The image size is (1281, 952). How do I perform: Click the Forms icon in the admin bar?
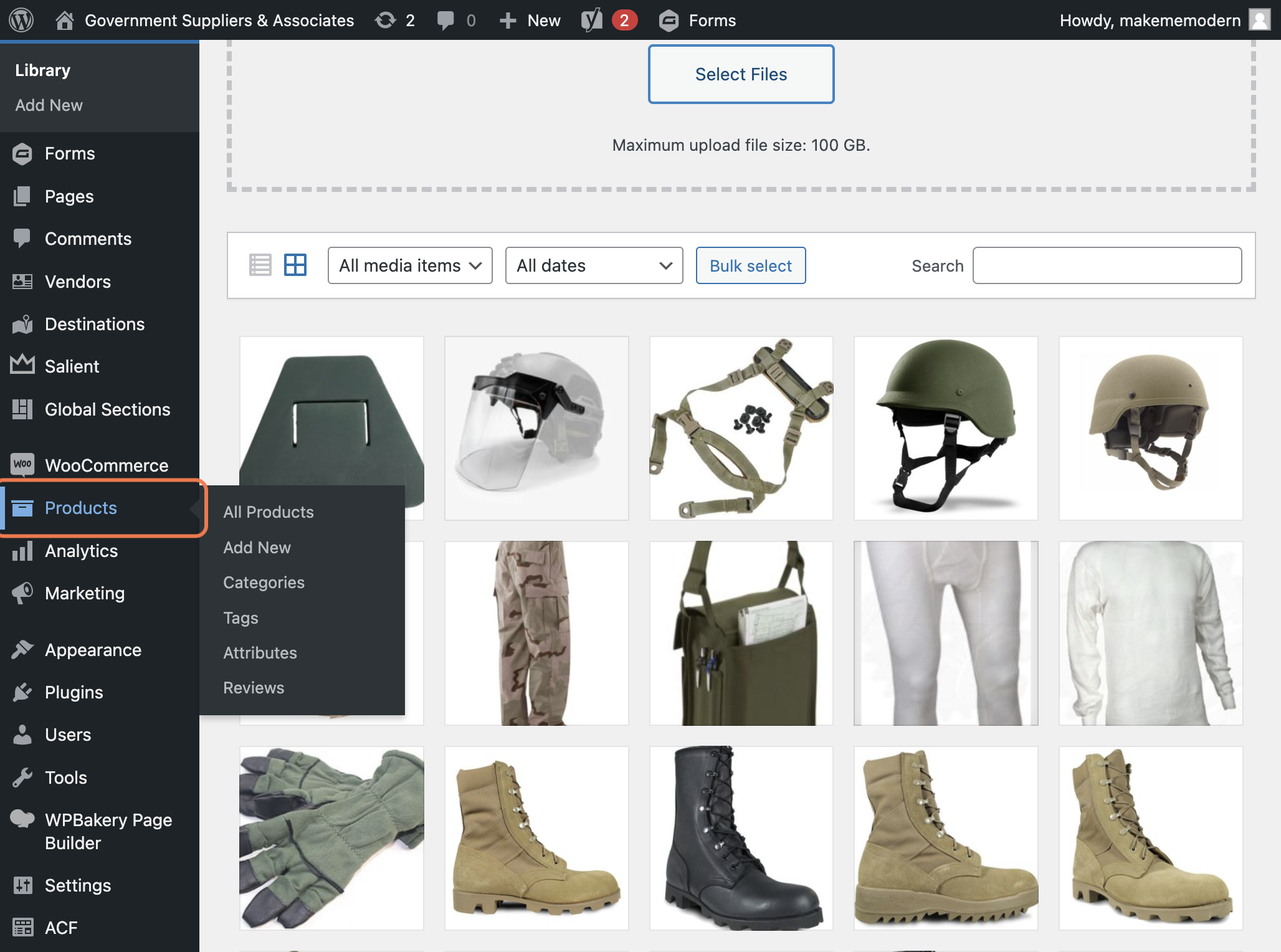click(669, 20)
